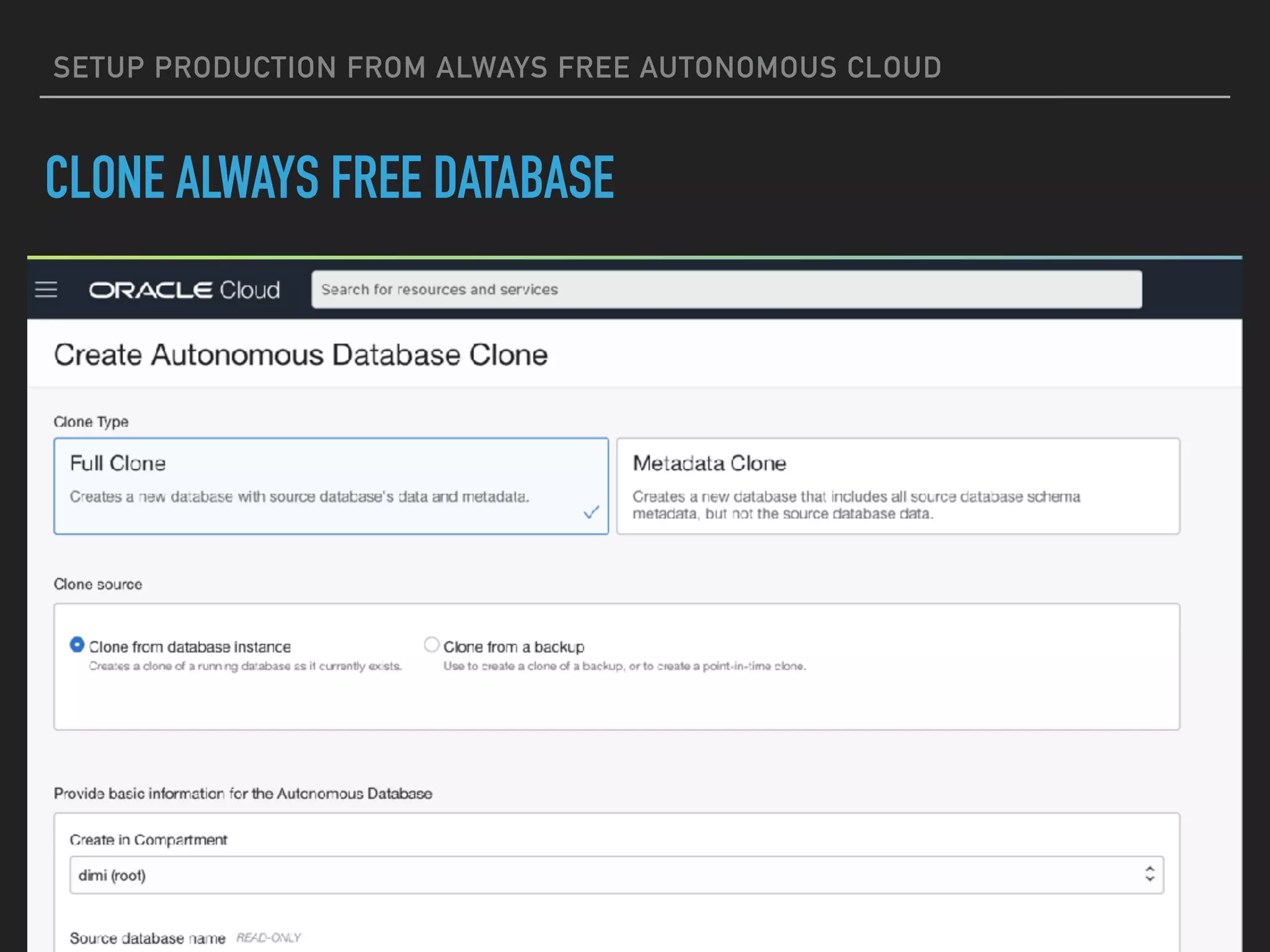This screenshot has width=1270, height=952.
Task: Choose Clone from database instance radio
Action: pos(77,645)
